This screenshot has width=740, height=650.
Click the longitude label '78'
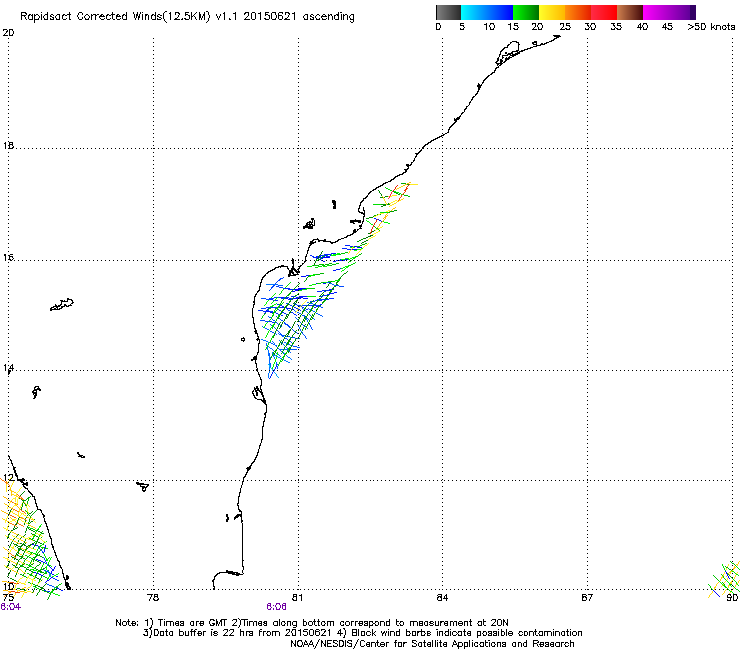pos(153,598)
